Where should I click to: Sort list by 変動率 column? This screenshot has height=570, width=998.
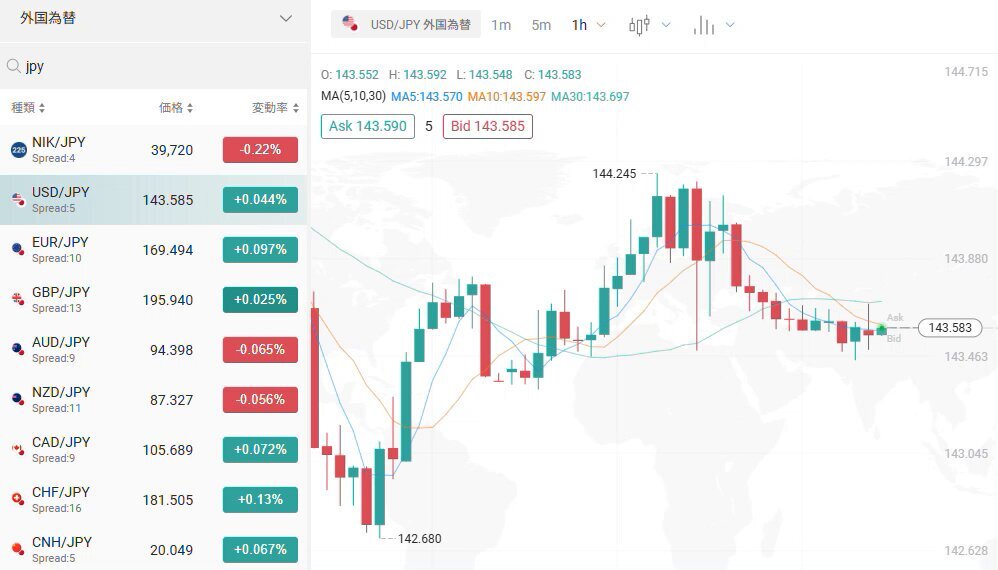point(275,108)
